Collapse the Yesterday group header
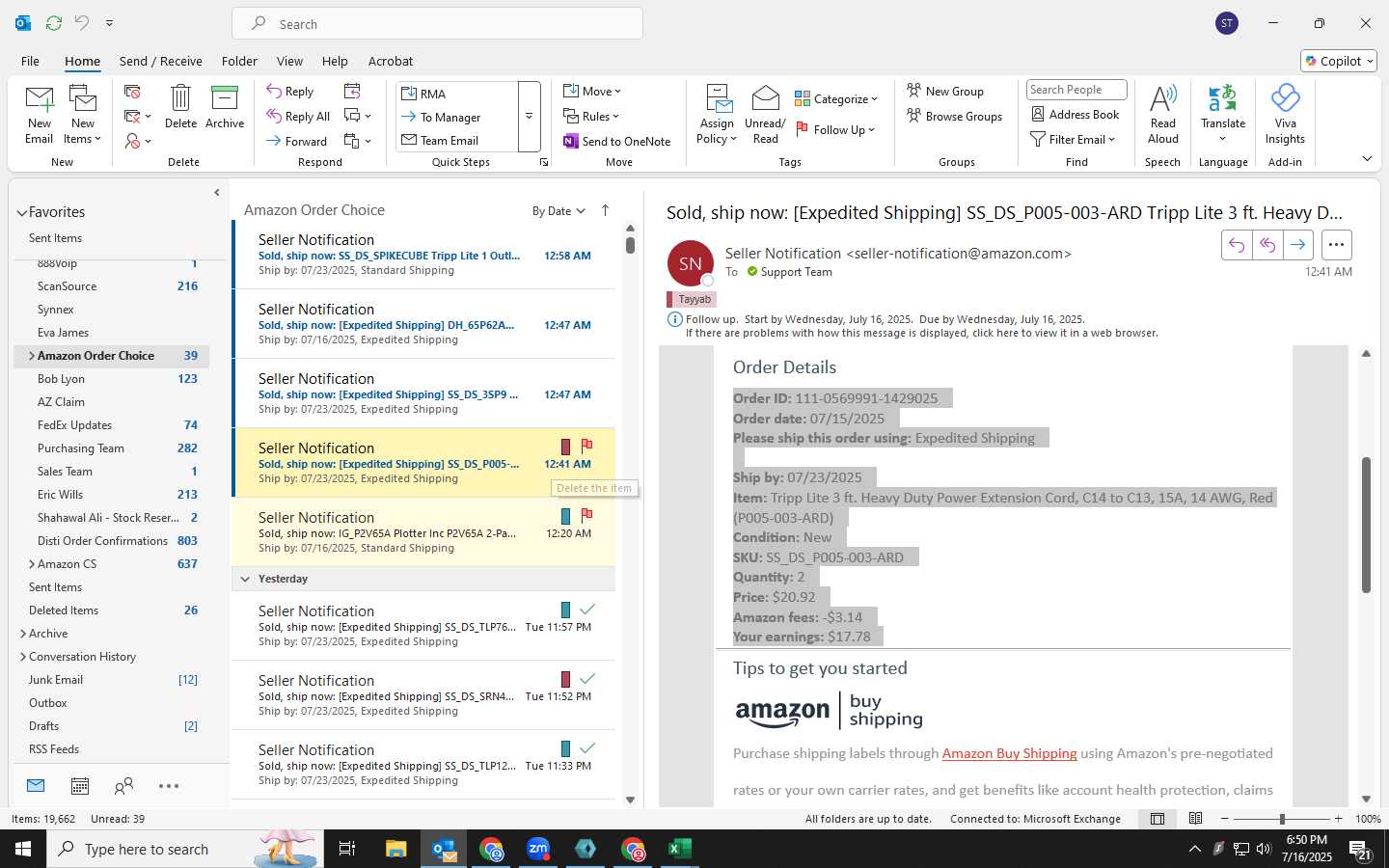The image size is (1389, 868). [245, 579]
